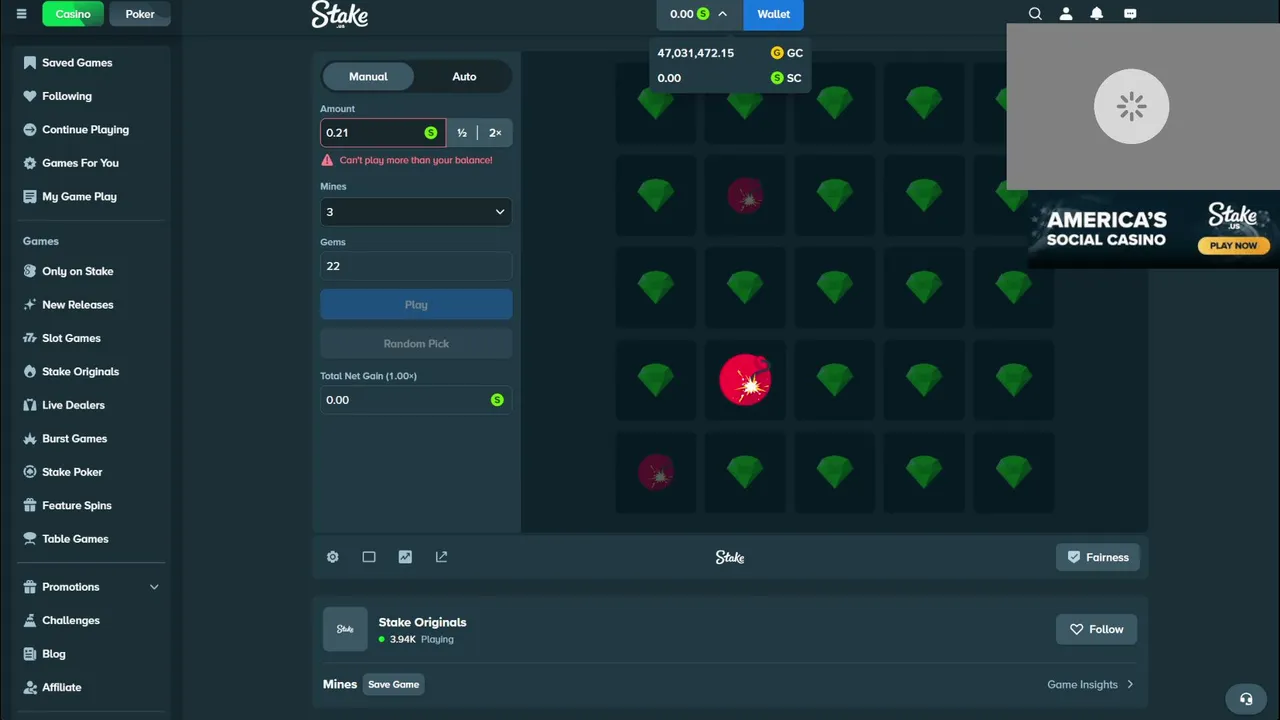
Task: Follow Stake Originals
Action: 1097,630
